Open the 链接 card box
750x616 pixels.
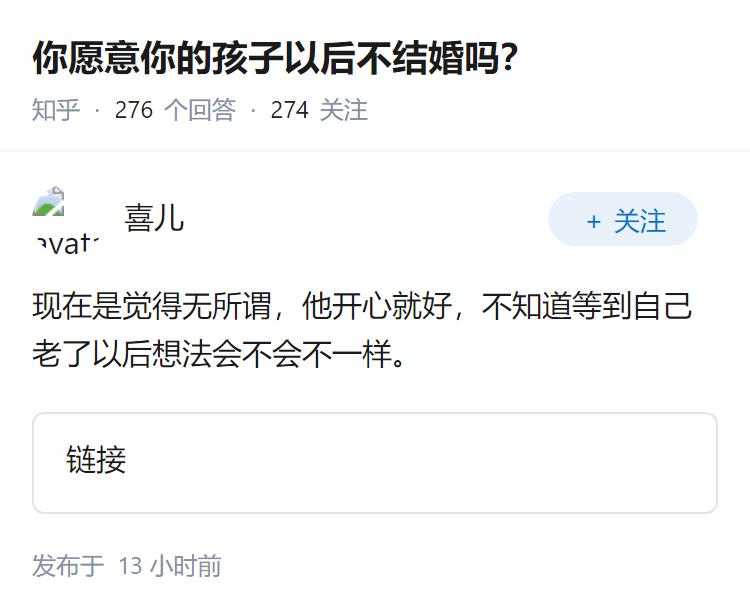375,463
